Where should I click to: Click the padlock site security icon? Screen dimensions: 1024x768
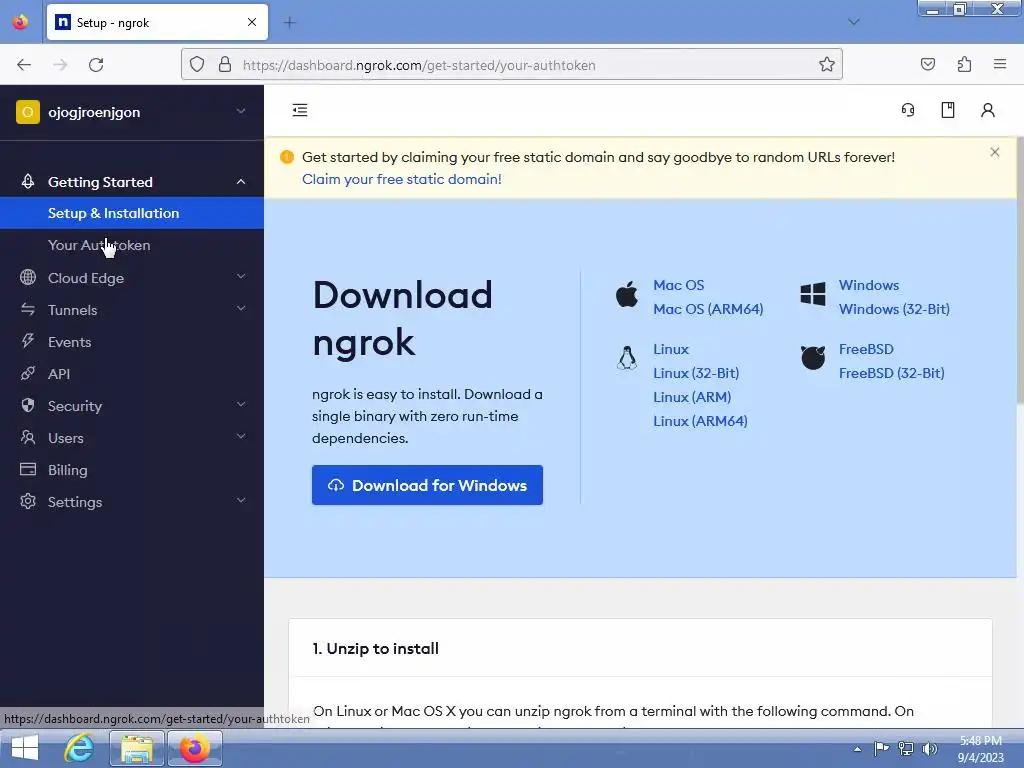pyautogui.click(x=225, y=64)
